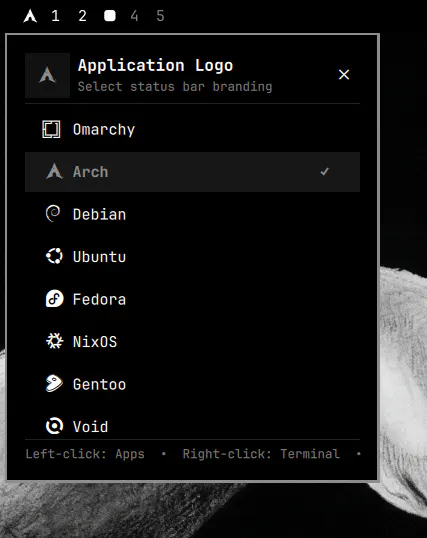Click the checkmark on the Arch row
This screenshot has width=427, height=538.
[324, 172]
